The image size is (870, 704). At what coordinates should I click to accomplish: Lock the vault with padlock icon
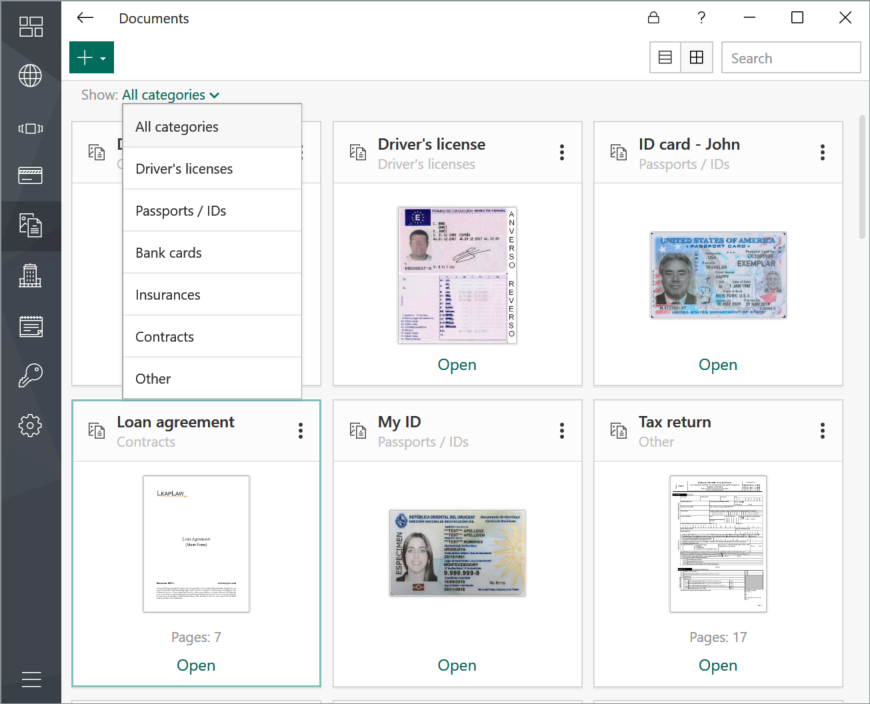(x=654, y=18)
